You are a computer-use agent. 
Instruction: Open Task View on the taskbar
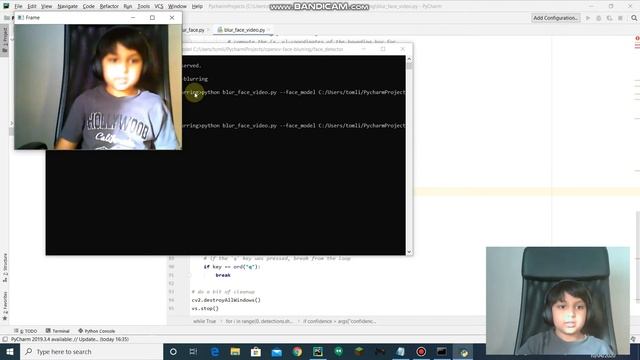point(193,351)
